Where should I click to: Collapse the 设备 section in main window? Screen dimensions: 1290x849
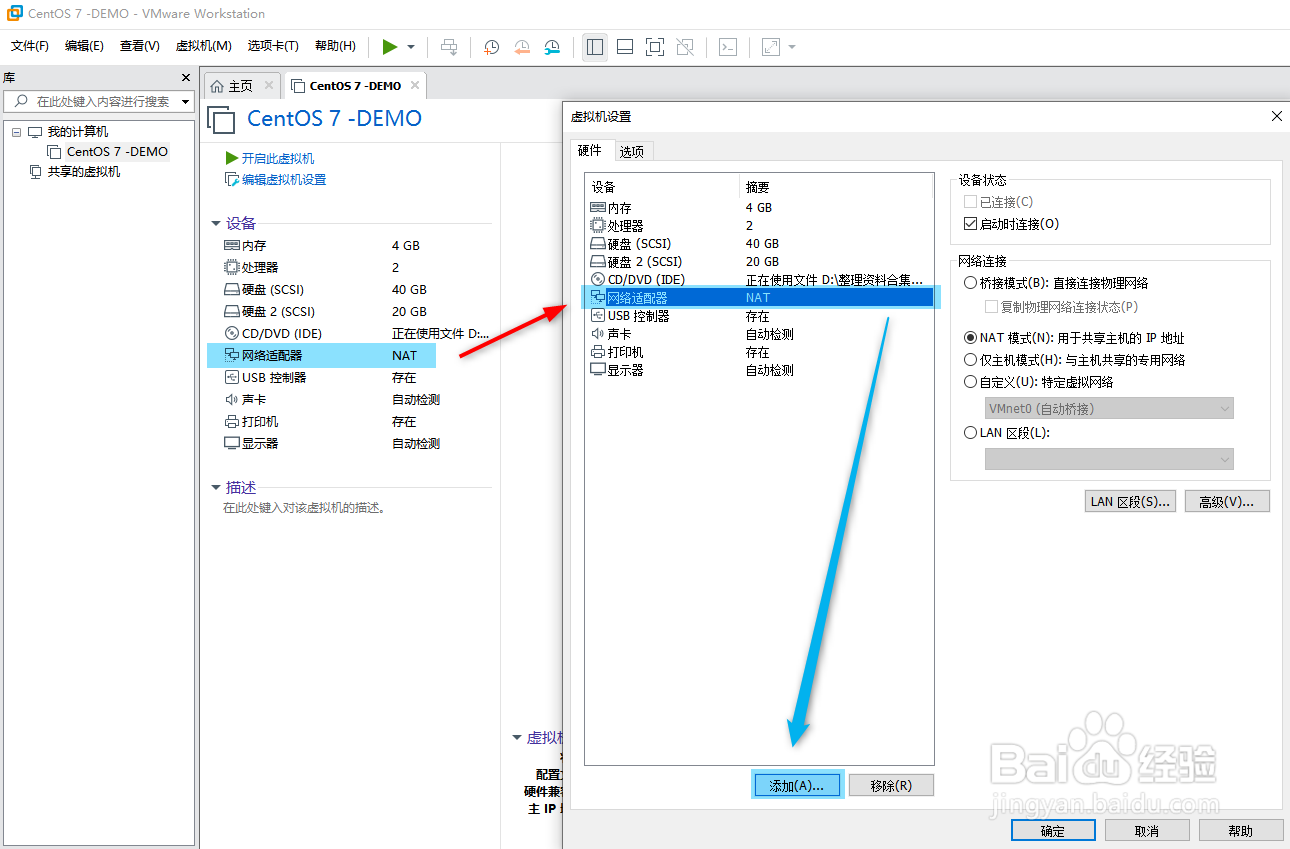pos(216,224)
